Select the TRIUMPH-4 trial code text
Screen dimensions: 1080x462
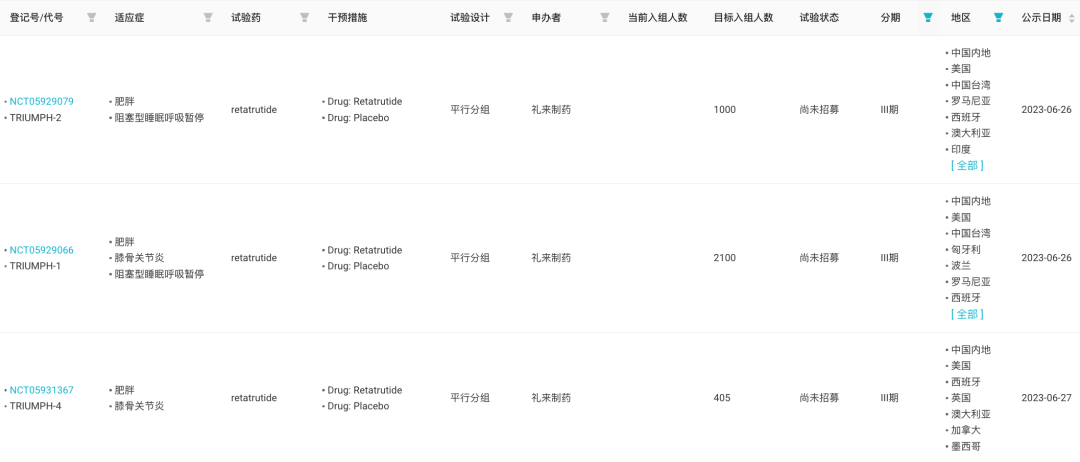(x=35, y=406)
